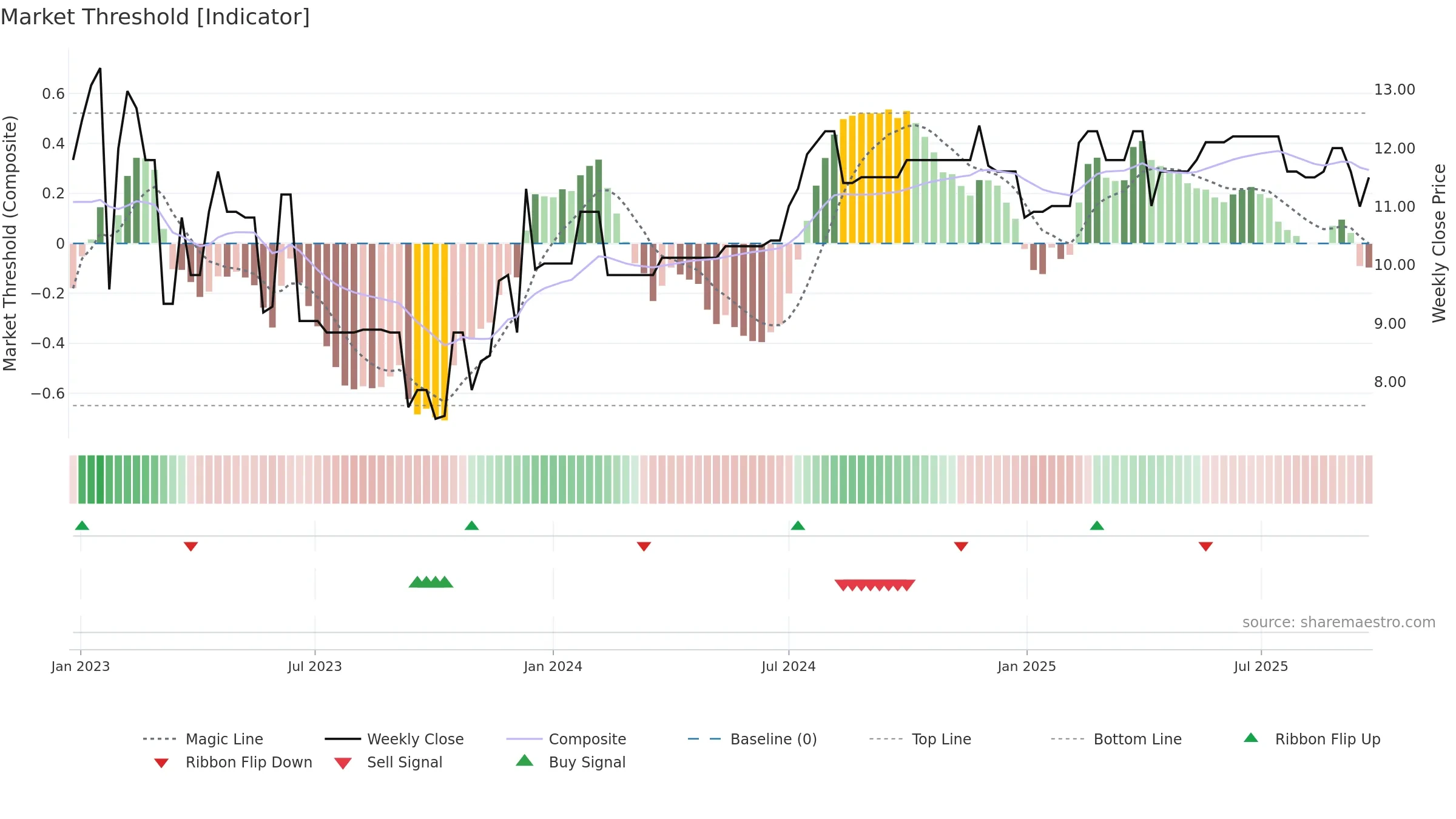The width and height of the screenshot is (1456, 819).
Task: Click the 12.00 price axis label
Action: point(1395,148)
